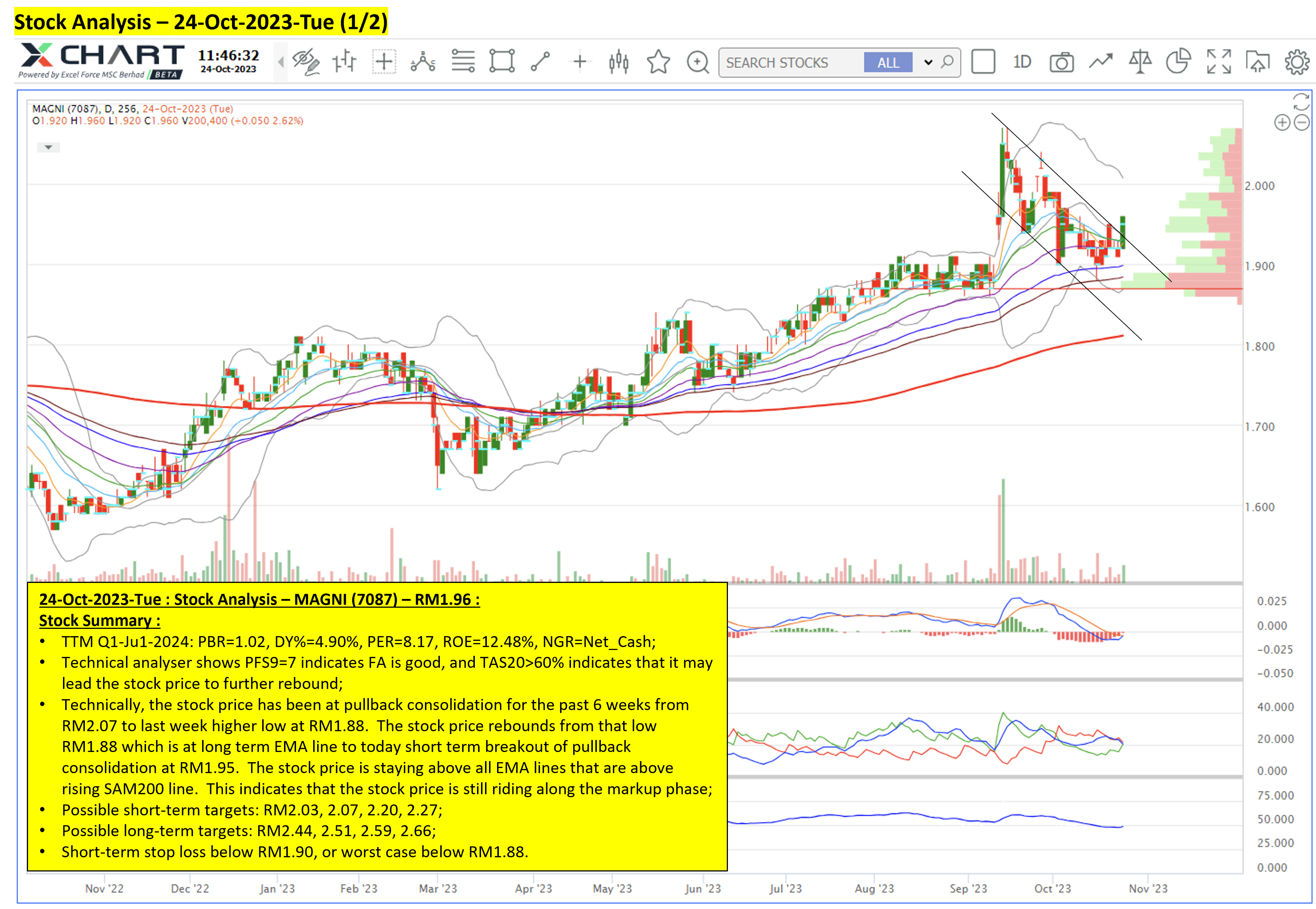Image resolution: width=1316 pixels, height=909 pixels.
Task: Toggle hide drawings eye-pencil icon
Action: pos(306,62)
